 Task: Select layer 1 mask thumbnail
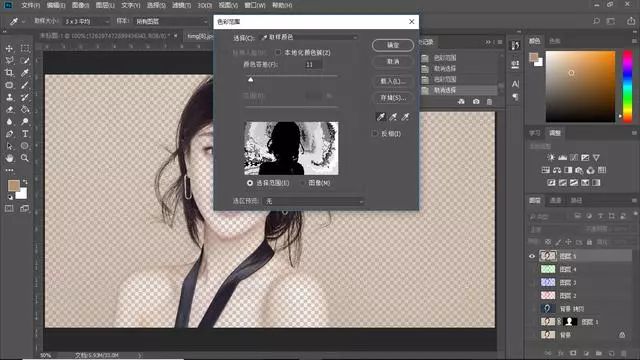(x=570, y=322)
